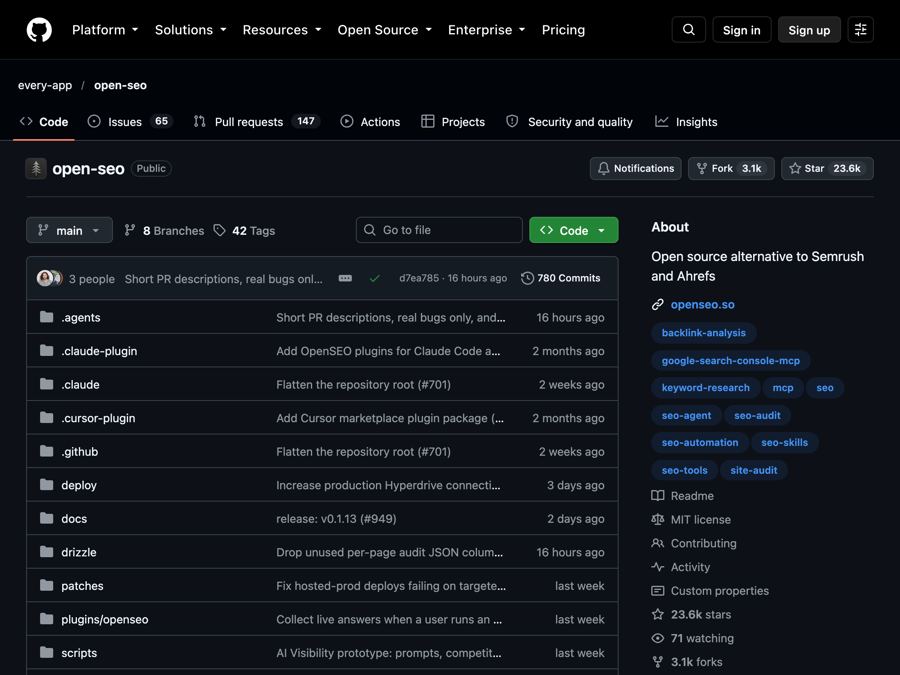This screenshot has width=900, height=675.
Task: Select the seo-automation topic tag
Action: click(700, 443)
